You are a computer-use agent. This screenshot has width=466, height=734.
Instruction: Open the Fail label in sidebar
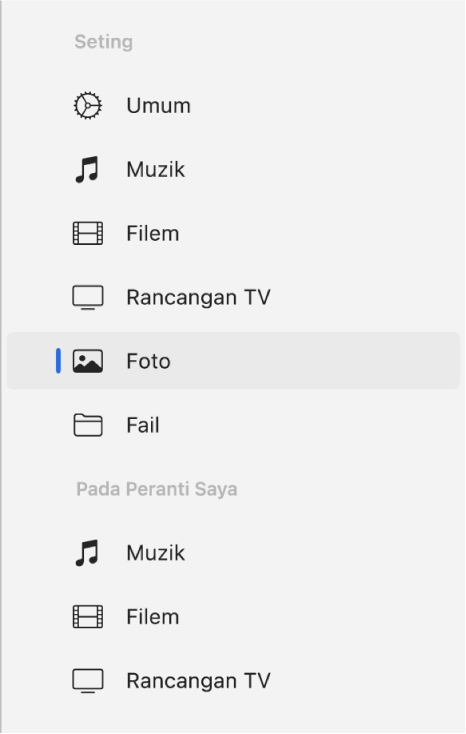(x=143, y=425)
